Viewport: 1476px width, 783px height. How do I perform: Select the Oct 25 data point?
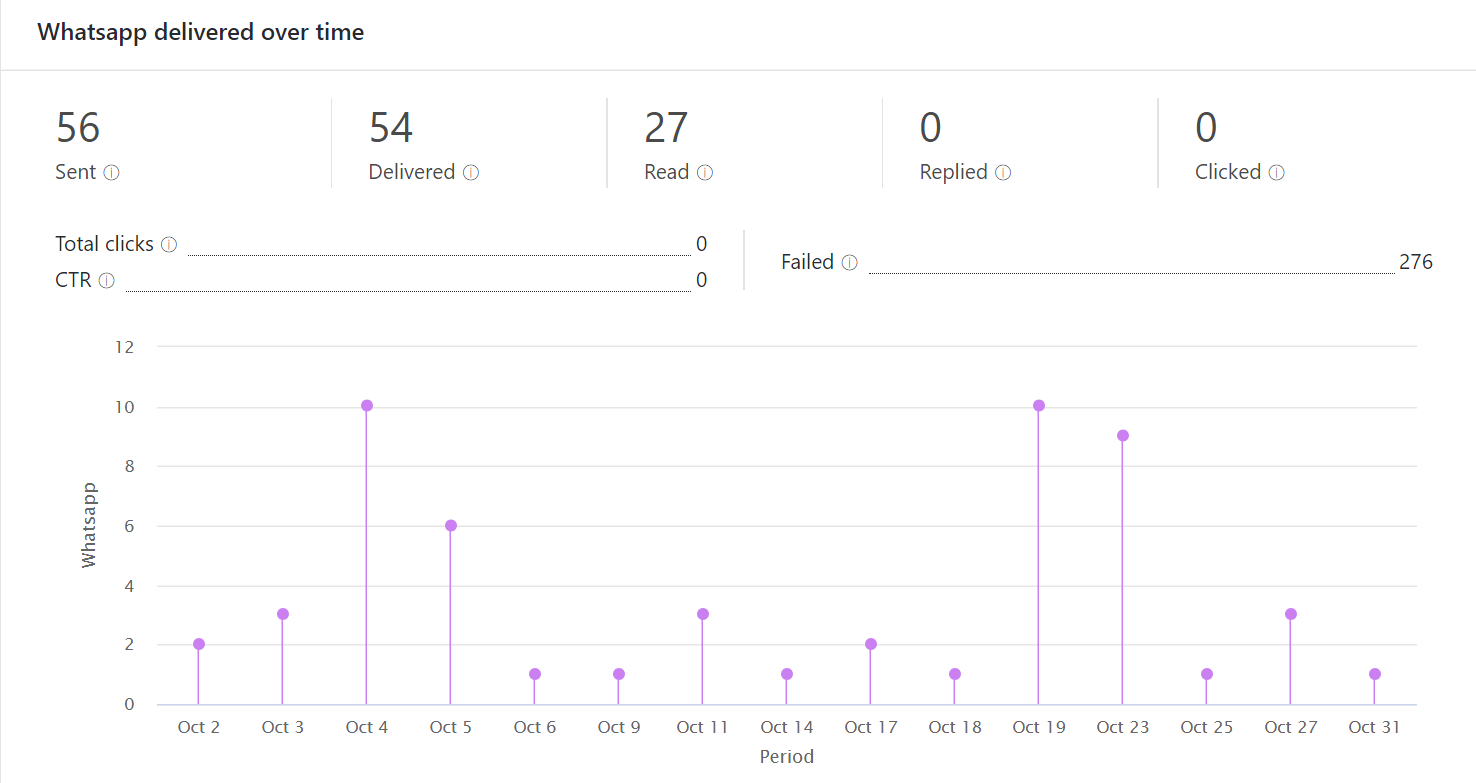coord(1207,674)
